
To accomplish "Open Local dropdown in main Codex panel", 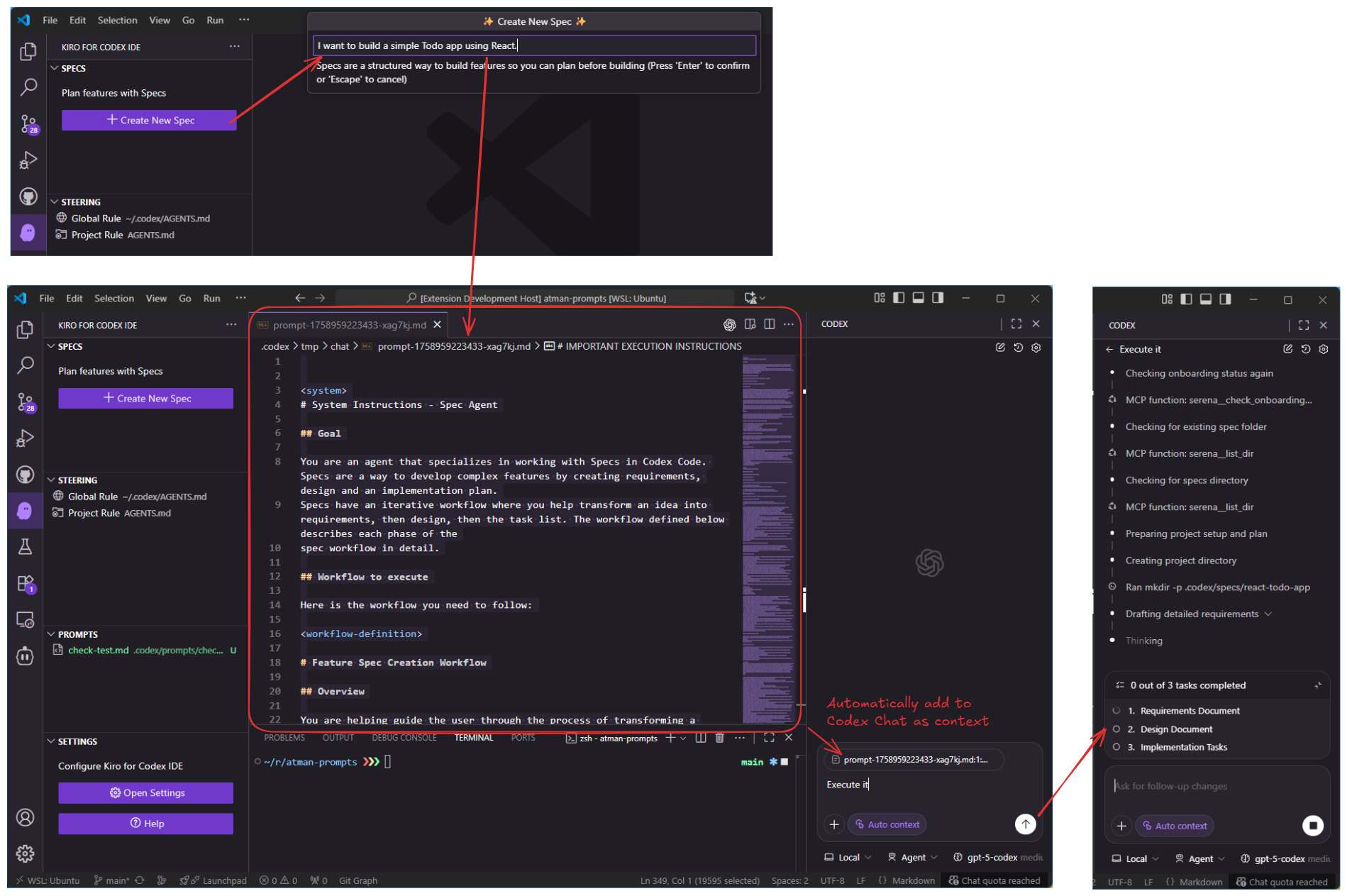I will 848,857.
